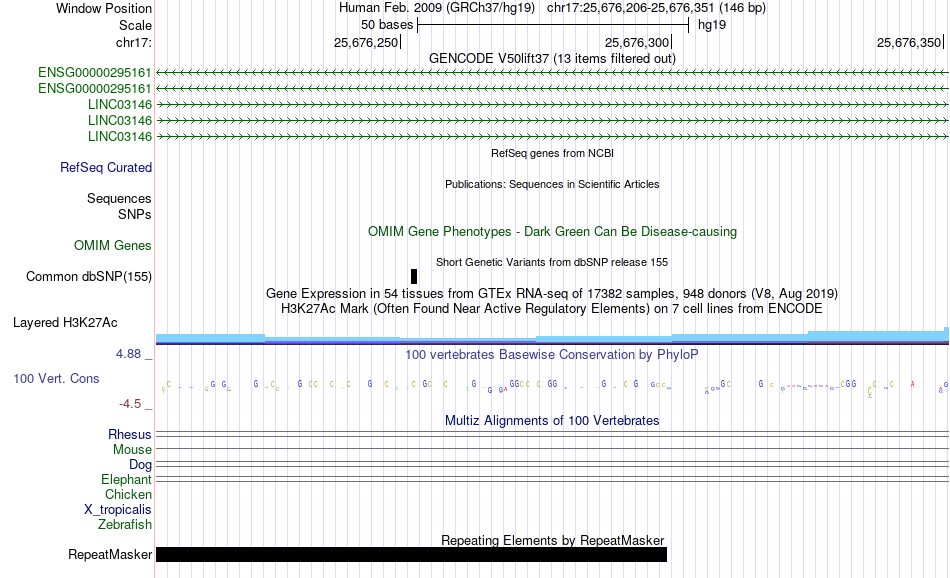Click the 100 Vert. Cons label
This screenshot has width=950, height=578.
56,378
